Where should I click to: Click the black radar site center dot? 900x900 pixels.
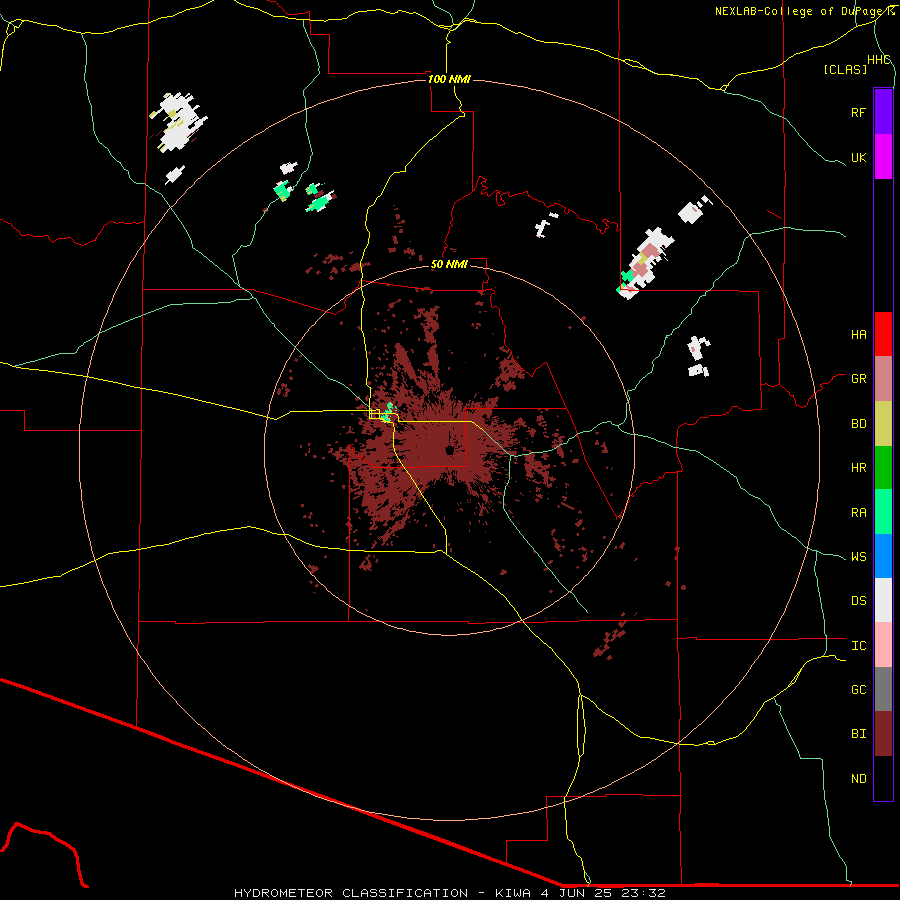(x=449, y=451)
